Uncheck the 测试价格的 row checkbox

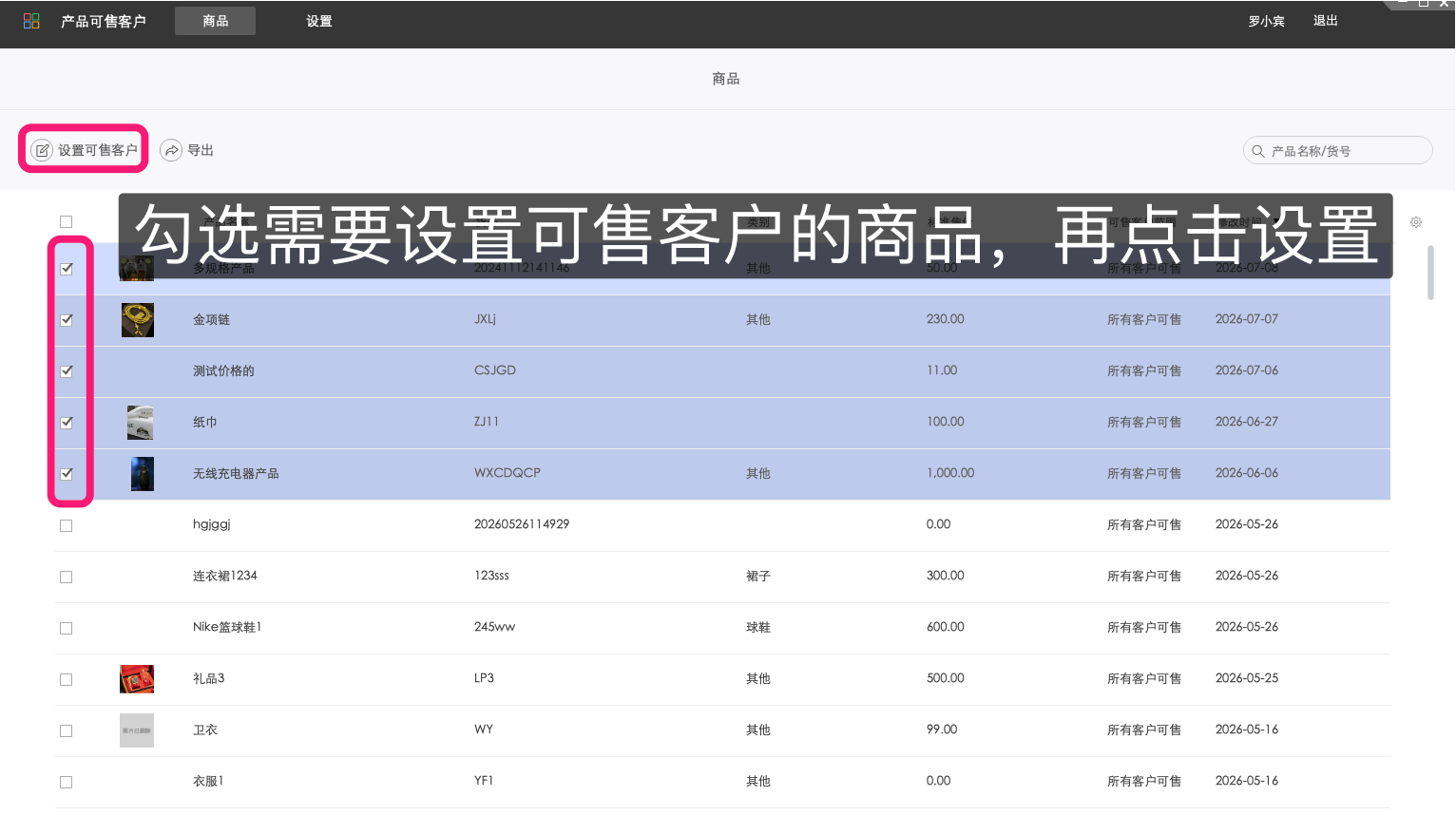coord(67,371)
